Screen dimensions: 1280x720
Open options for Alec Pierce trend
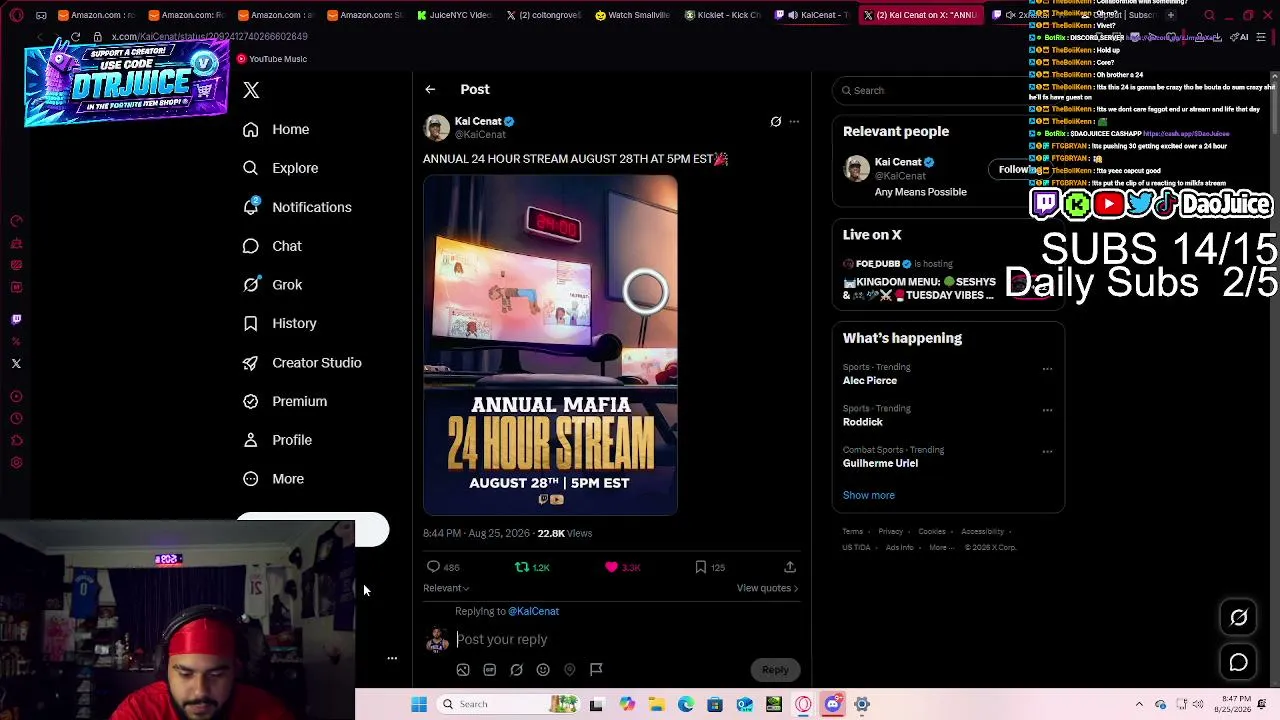click(x=1047, y=369)
